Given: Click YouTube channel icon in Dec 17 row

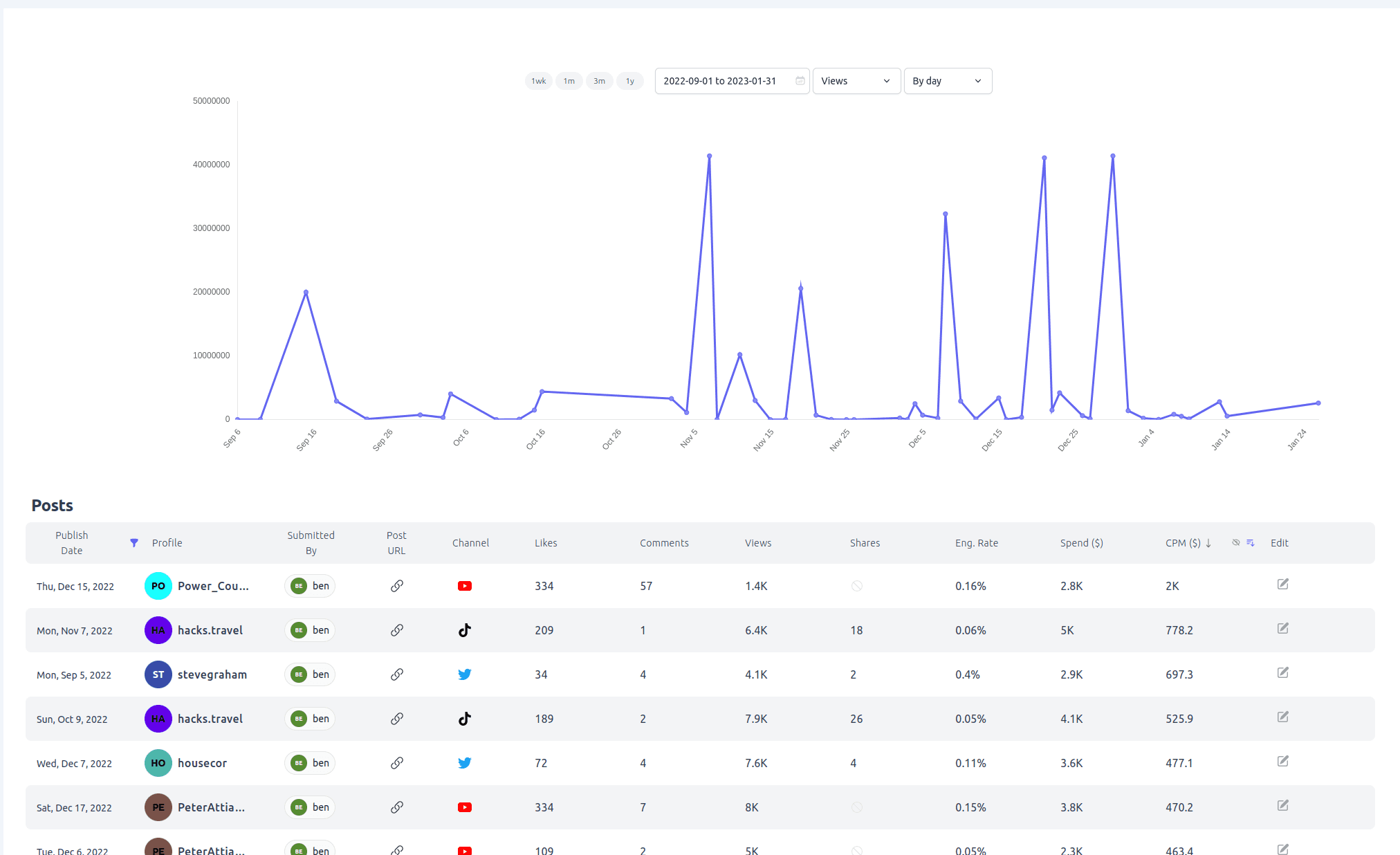Looking at the screenshot, I should tap(465, 807).
